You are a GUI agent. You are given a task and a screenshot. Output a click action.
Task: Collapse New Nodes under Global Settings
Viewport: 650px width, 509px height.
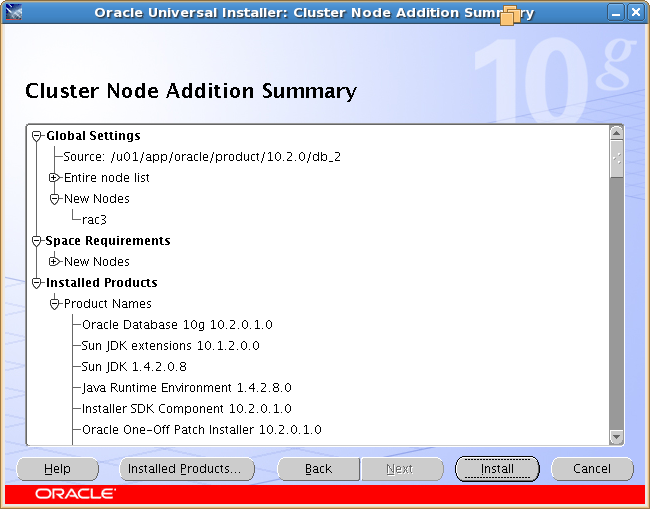click(54, 199)
